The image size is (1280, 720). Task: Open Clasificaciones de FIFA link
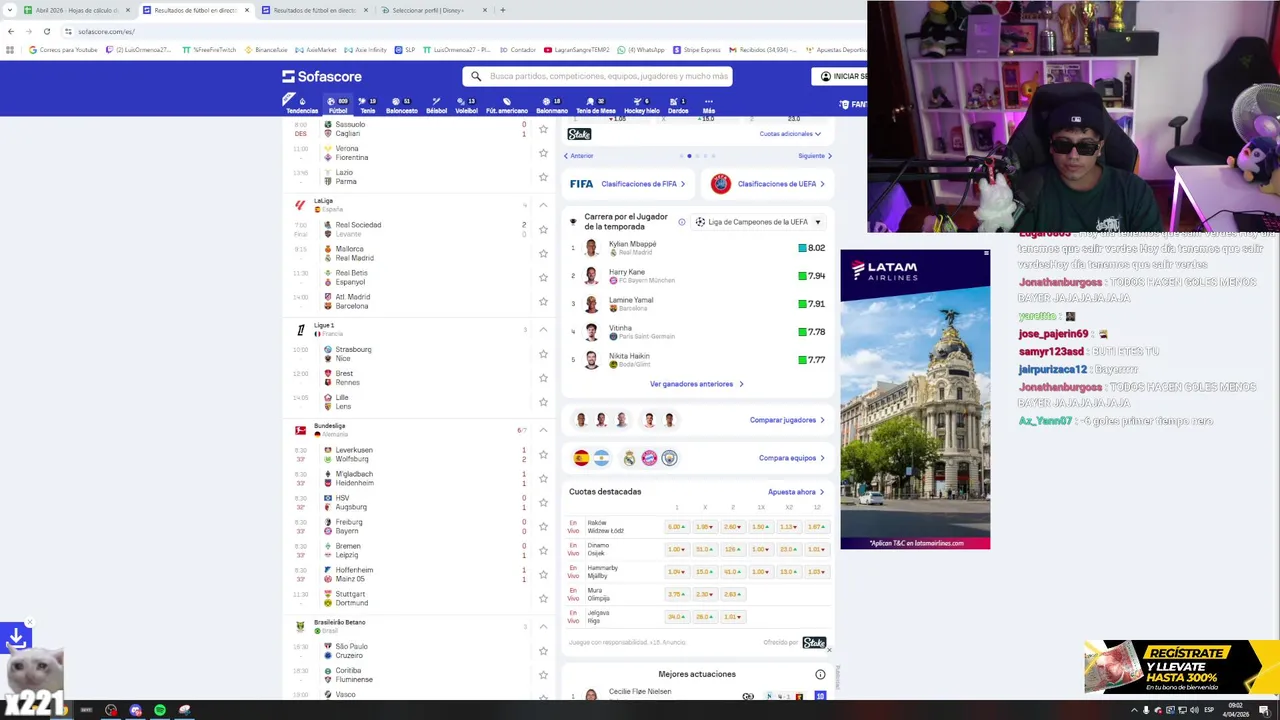[x=643, y=184]
